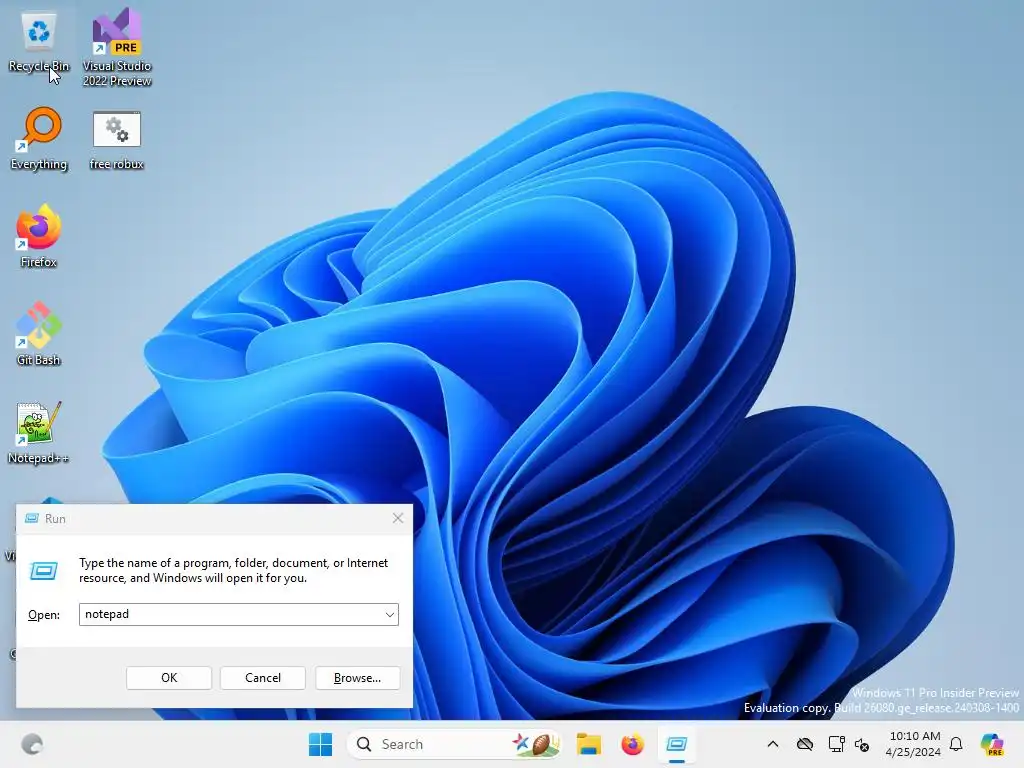Screen dimensions: 1024x768
Task: Select the Recycle Bin desktop icon
Action: [39, 42]
